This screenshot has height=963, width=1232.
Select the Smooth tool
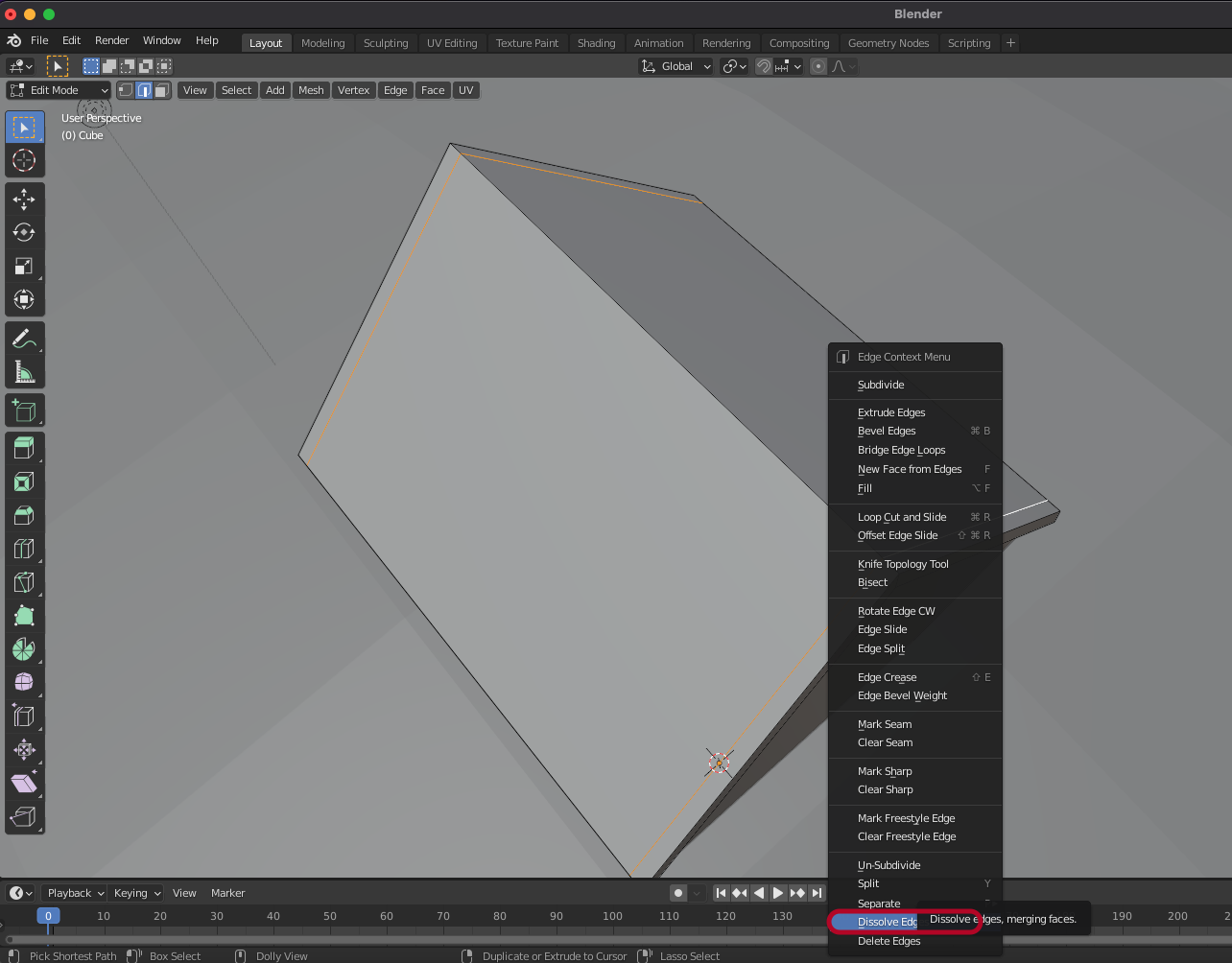(24, 683)
